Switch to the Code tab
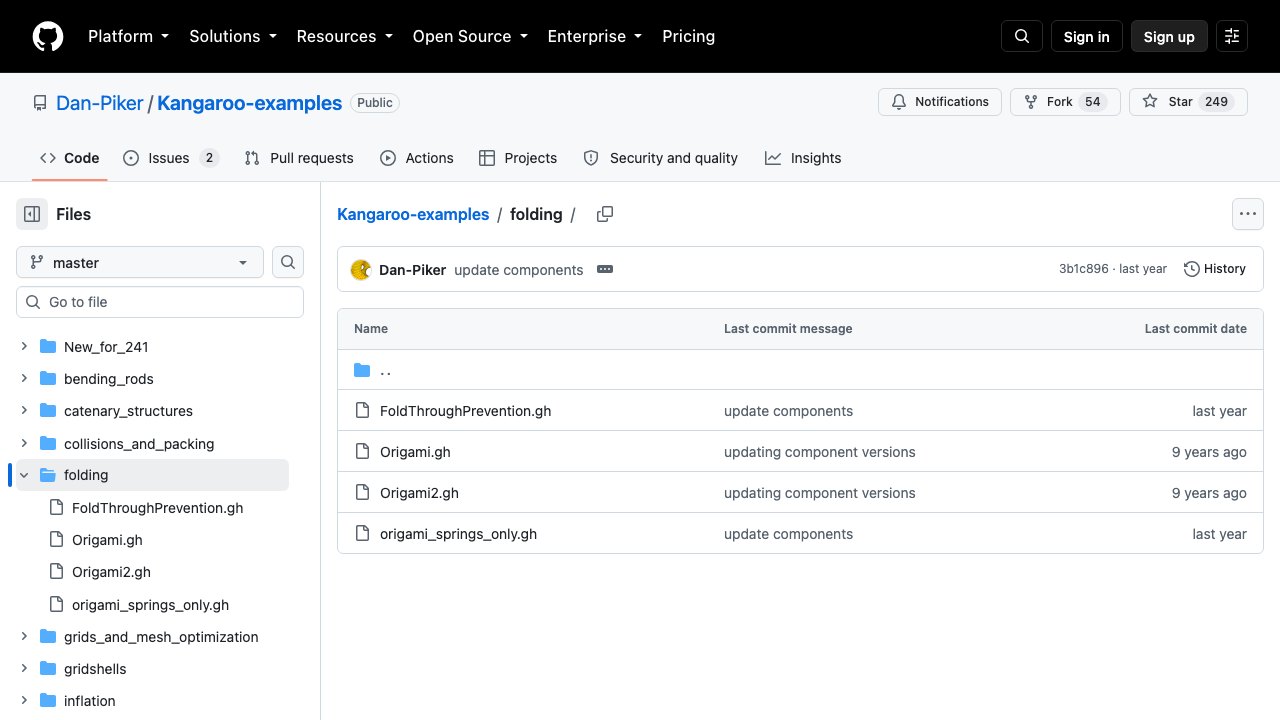Screen dimensions: 1280x720 [x=70, y=158]
